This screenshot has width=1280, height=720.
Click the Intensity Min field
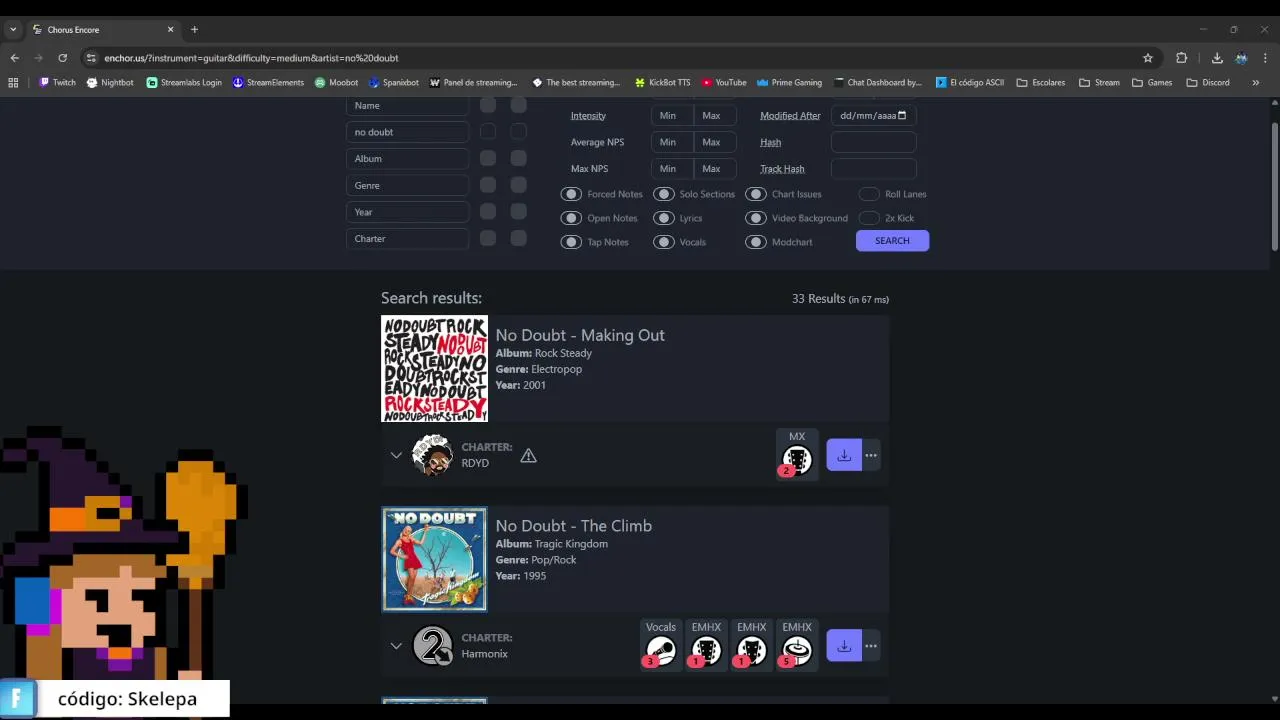[672, 115]
